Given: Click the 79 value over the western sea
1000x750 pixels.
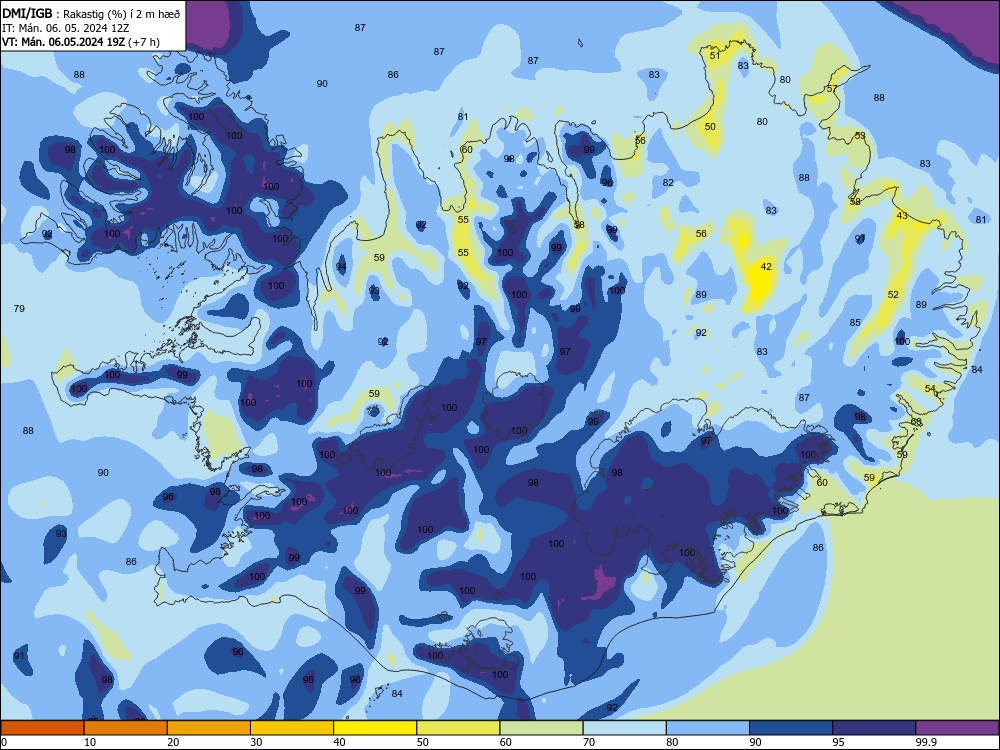Looking at the screenshot, I should tap(19, 309).
